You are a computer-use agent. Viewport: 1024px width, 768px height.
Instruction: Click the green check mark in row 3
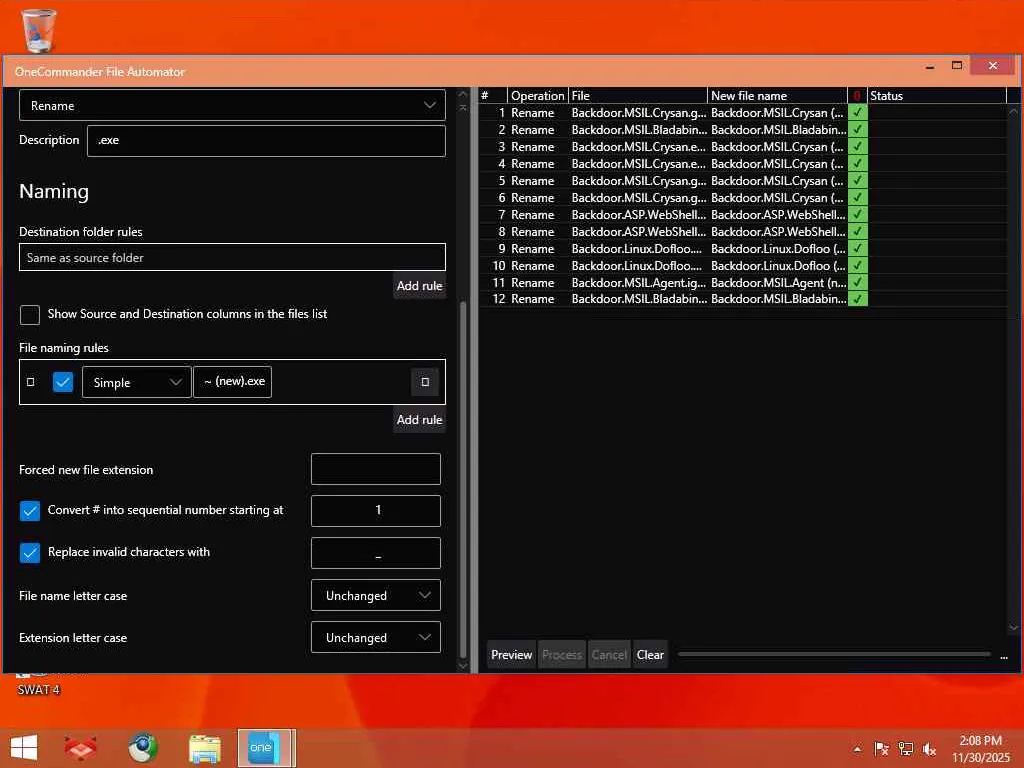pyautogui.click(x=857, y=146)
